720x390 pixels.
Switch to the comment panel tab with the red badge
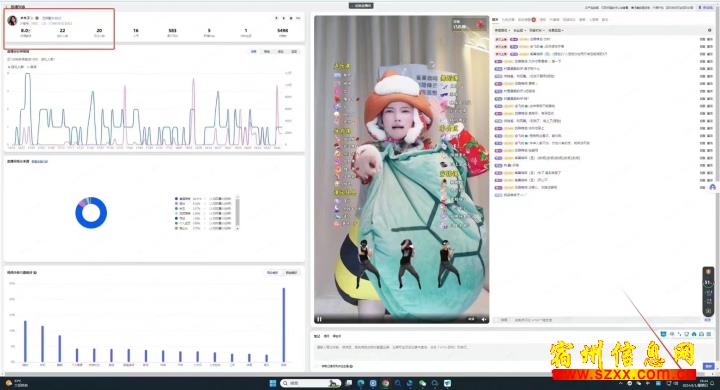[x=526, y=20]
